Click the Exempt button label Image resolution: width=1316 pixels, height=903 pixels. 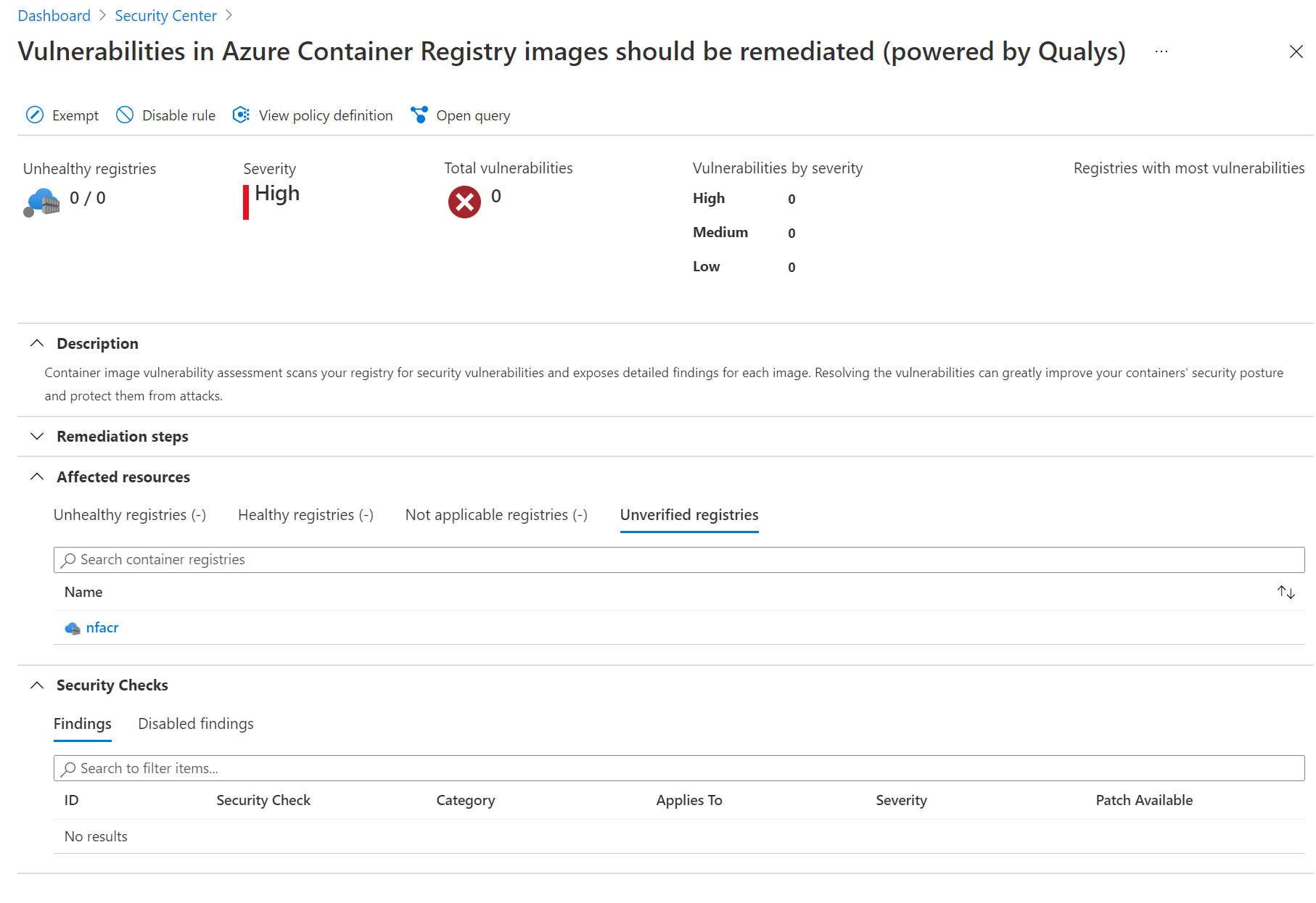(x=75, y=115)
